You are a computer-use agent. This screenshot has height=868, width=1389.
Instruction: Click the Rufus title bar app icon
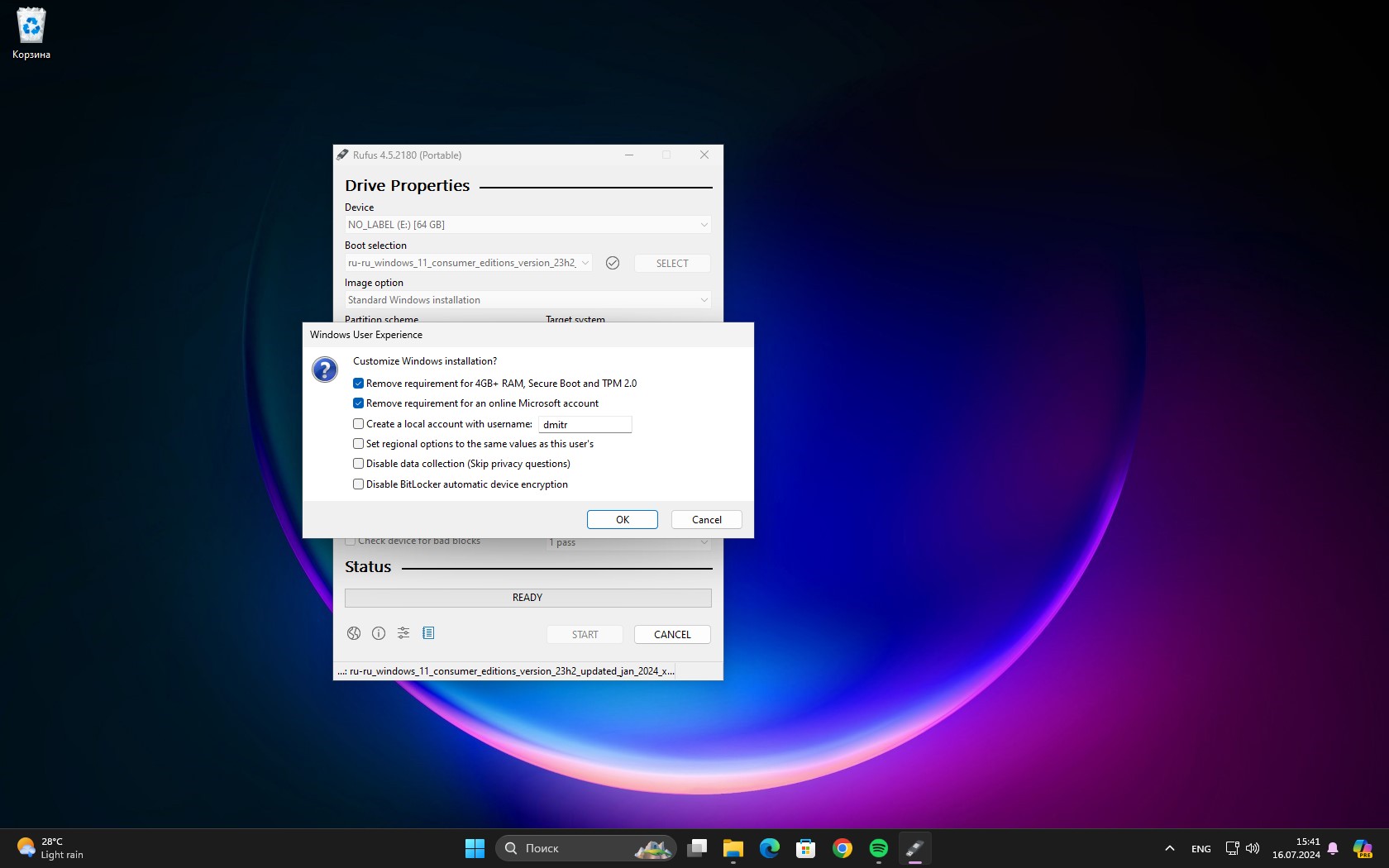pos(342,155)
